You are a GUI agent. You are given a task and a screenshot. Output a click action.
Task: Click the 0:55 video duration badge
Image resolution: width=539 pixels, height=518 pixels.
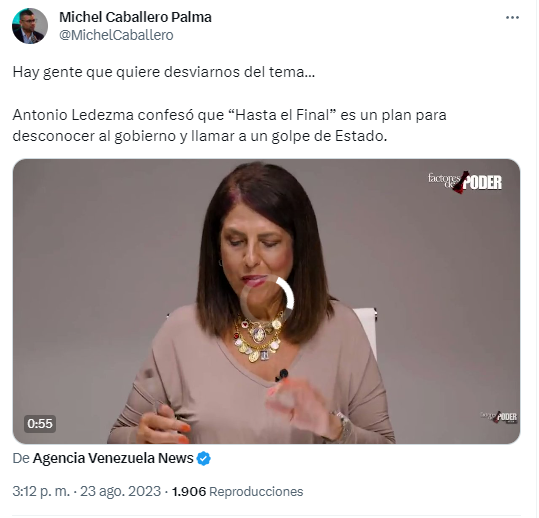40,423
